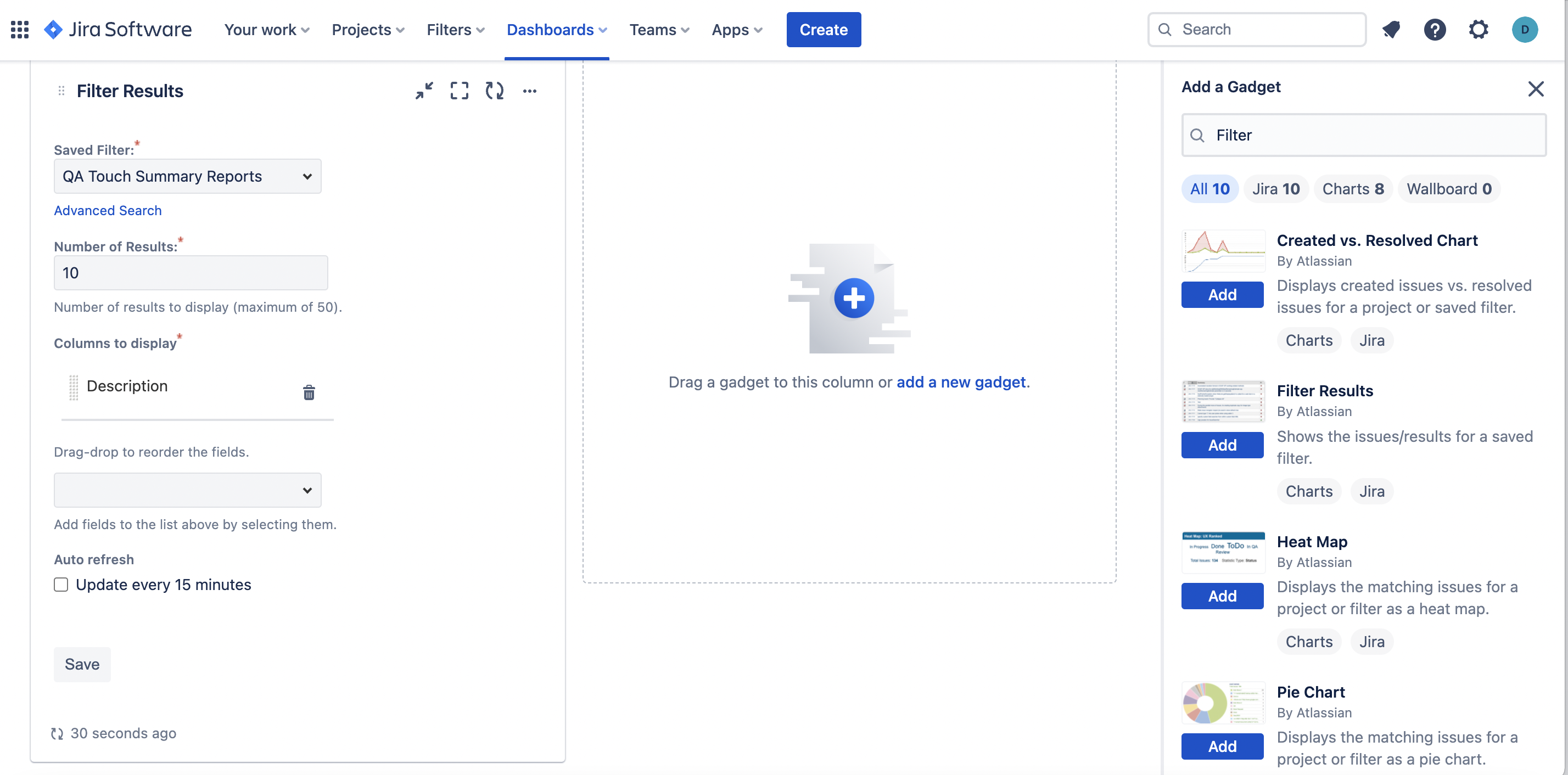Click the 'Heat Map' gadget title

(1312, 542)
